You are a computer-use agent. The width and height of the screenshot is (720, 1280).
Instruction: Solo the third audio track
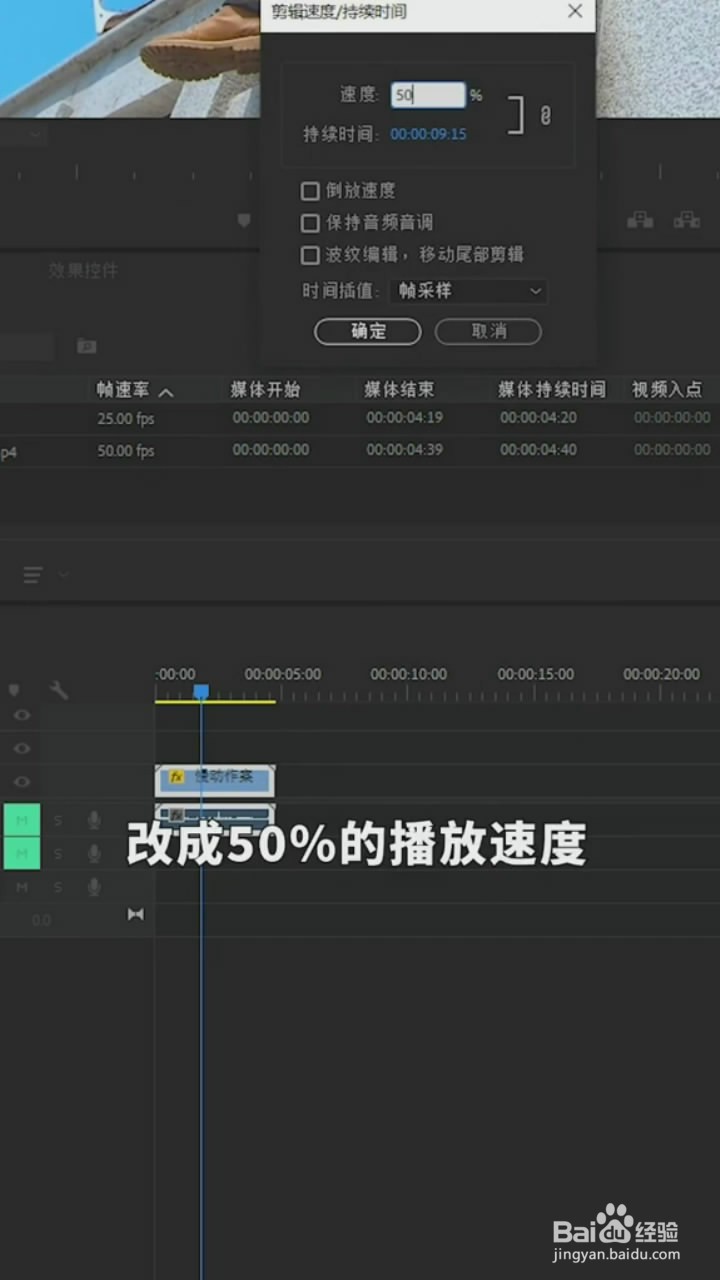(58, 887)
